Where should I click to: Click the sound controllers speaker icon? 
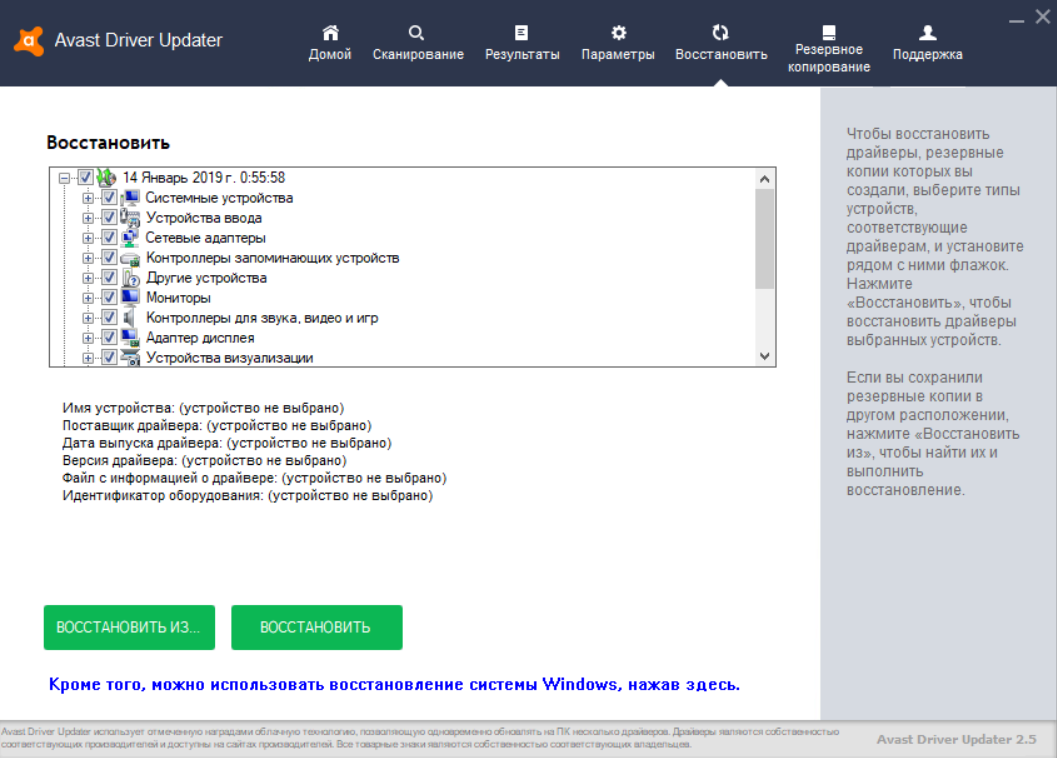(130, 318)
